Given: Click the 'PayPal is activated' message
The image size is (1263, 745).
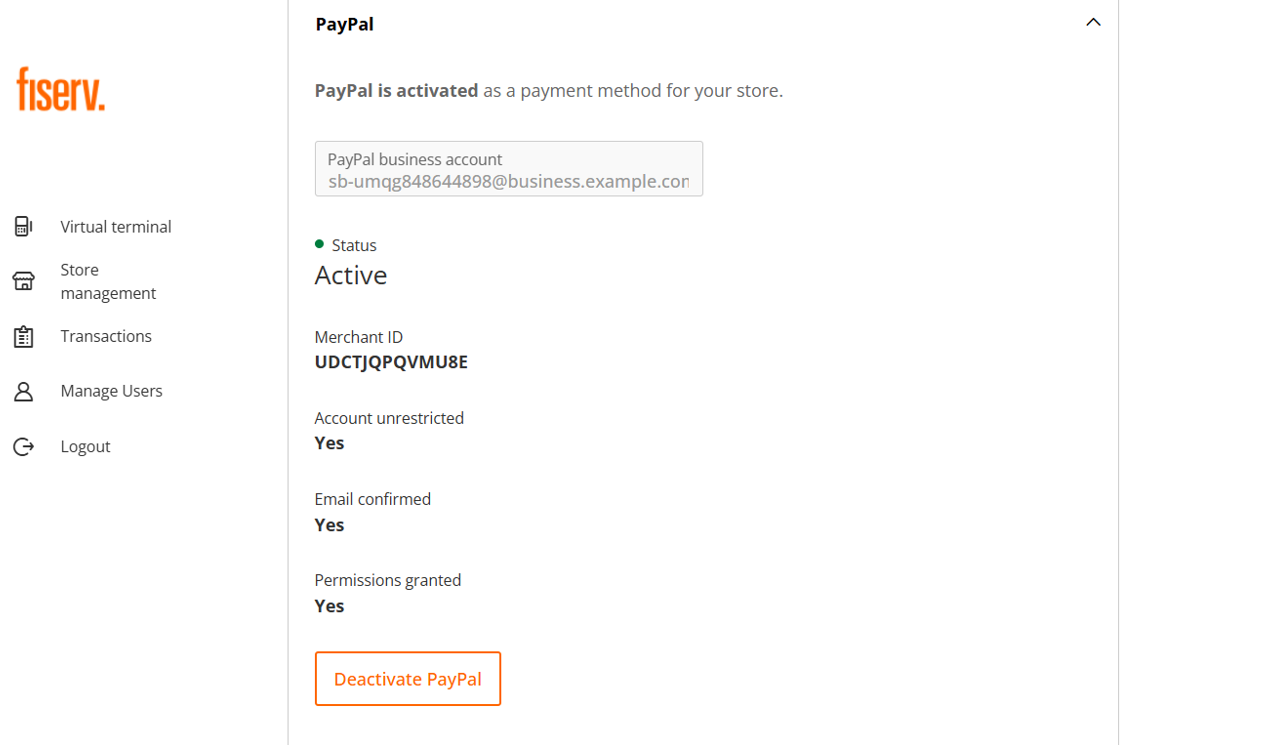Looking at the screenshot, I should [x=396, y=90].
